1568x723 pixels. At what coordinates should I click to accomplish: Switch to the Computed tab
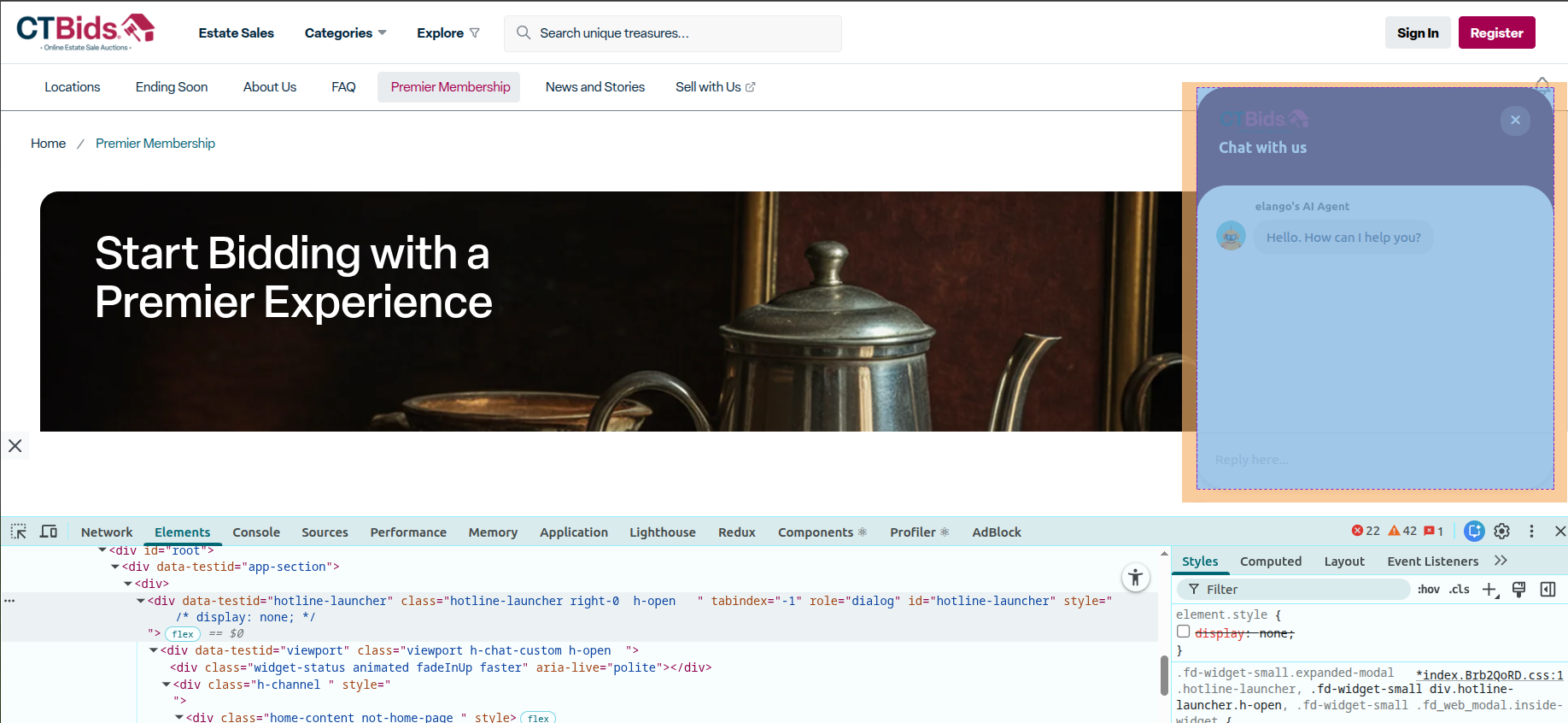click(1270, 561)
